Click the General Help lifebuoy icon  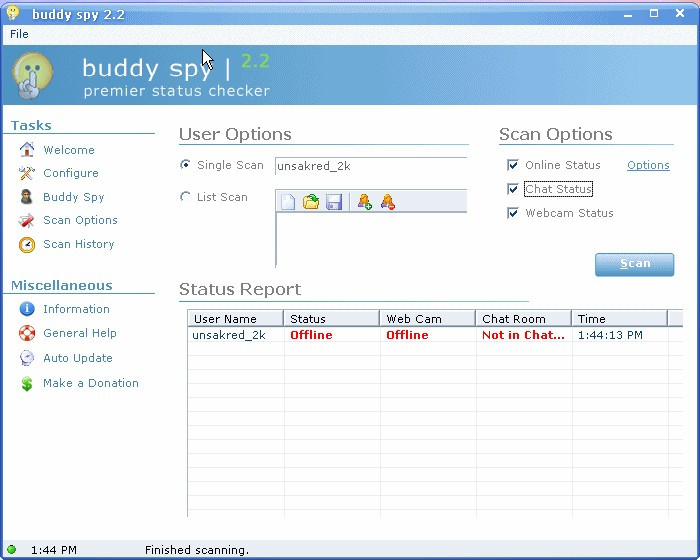(27, 333)
